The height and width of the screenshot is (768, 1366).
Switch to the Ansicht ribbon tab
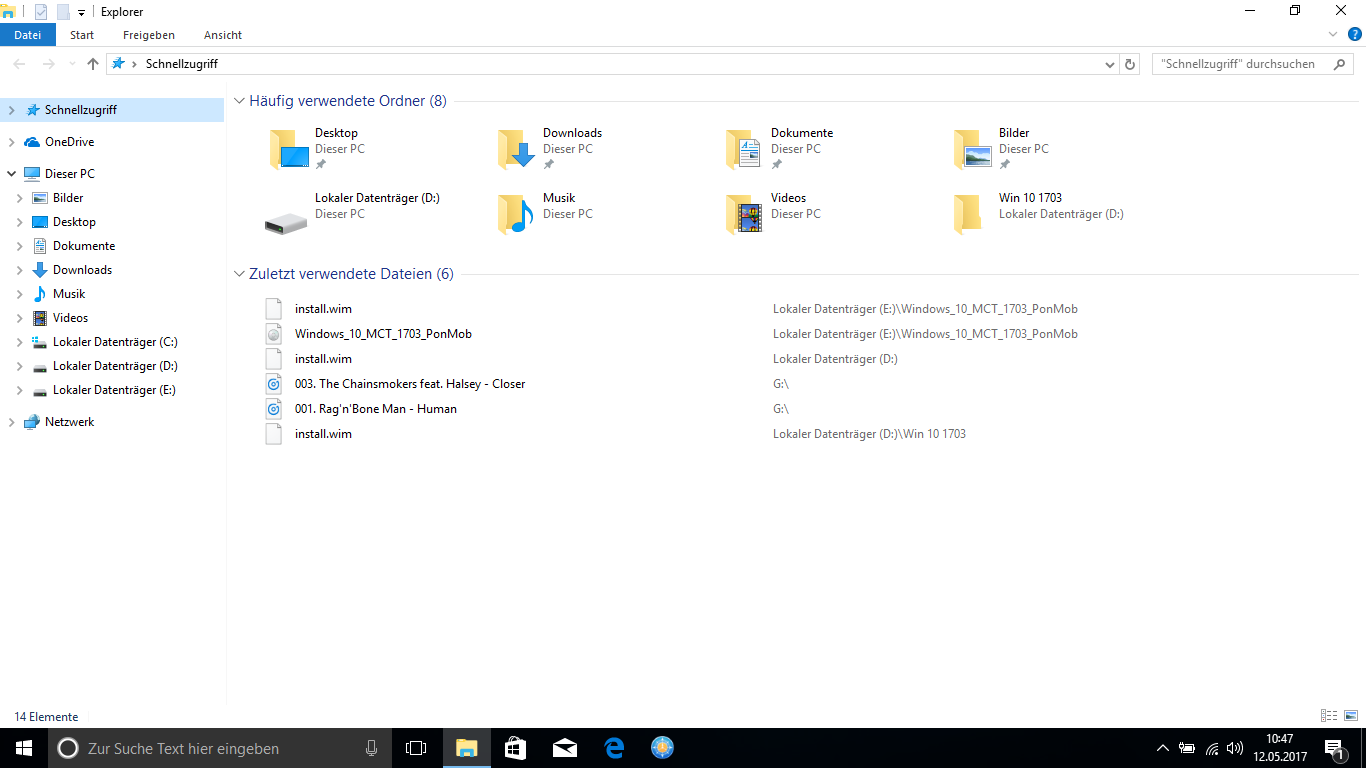[x=223, y=35]
